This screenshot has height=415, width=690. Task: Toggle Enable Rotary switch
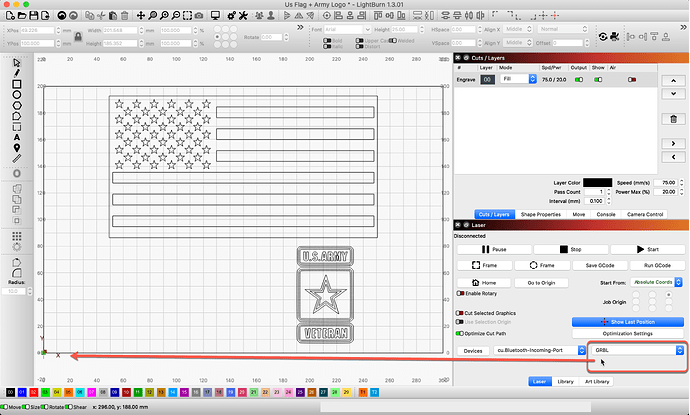(460, 293)
